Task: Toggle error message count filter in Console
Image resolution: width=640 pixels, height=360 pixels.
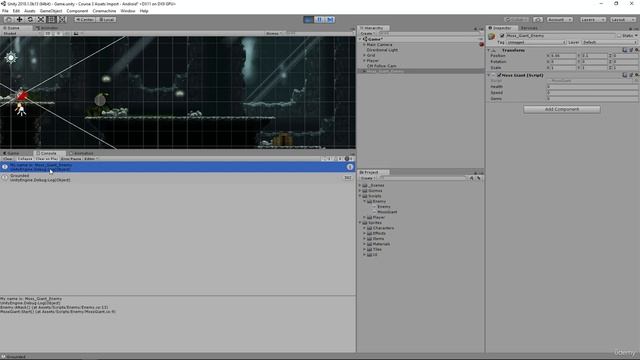Action: click(349, 159)
